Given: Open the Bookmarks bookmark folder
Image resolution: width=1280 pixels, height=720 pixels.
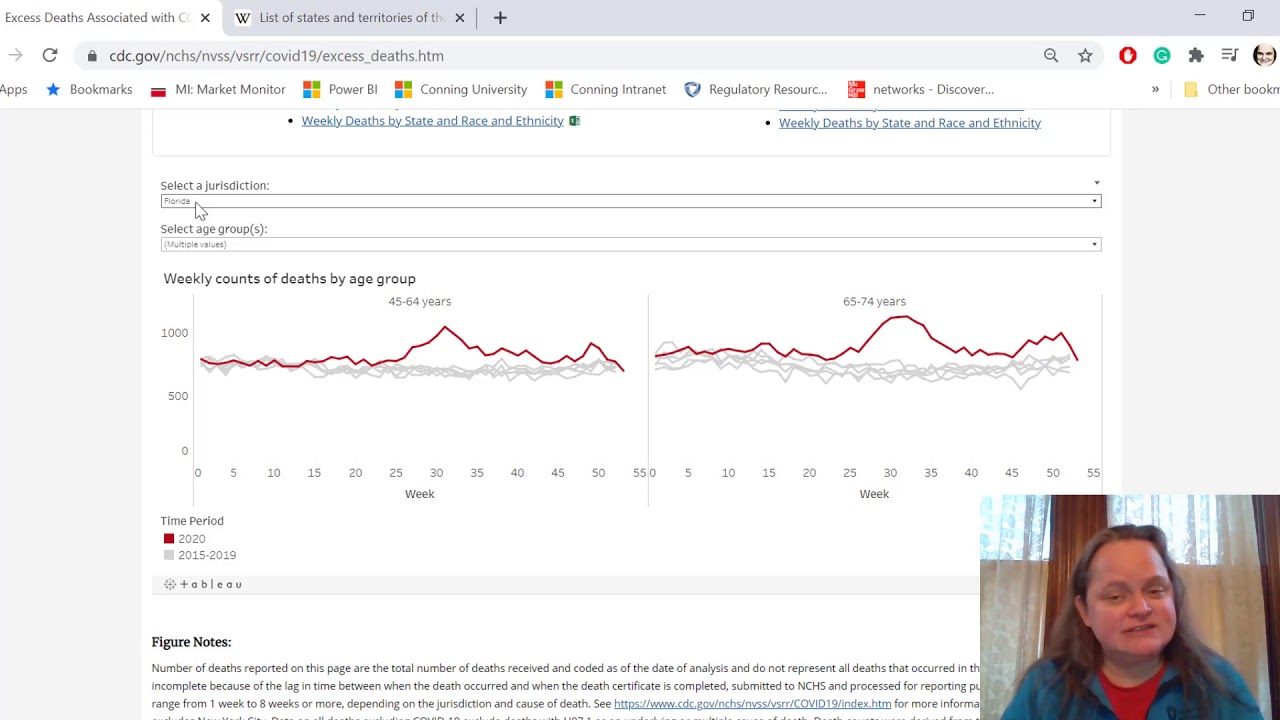Looking at the screenshot, I should (x=89, y=89).
